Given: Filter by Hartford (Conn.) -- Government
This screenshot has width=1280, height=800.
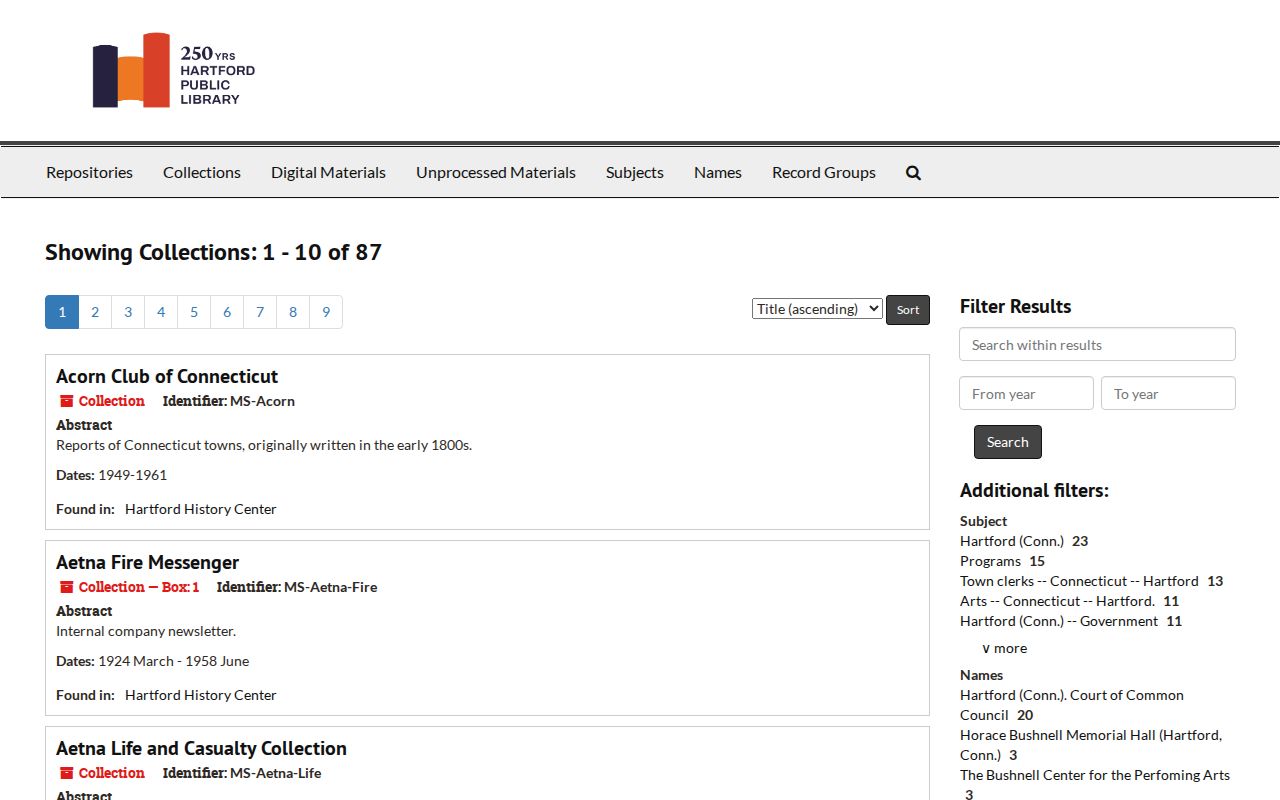Looking at the screenshot, I should pos(1059,621).
